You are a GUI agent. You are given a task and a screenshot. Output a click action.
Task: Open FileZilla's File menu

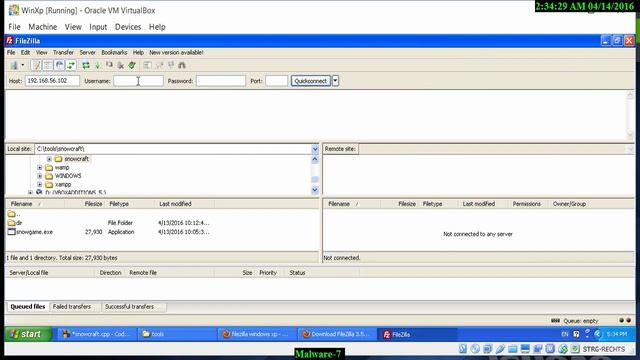(11, 53)
